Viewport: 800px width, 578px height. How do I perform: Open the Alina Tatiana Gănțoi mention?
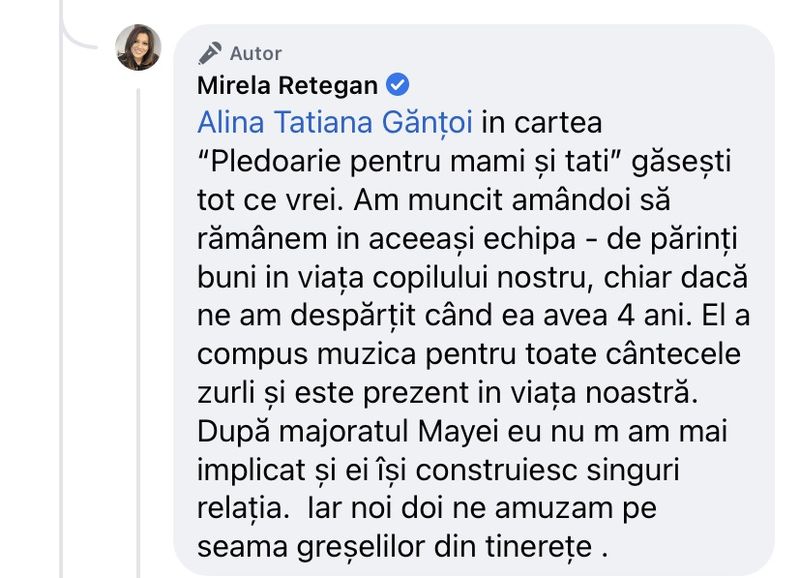335,122
